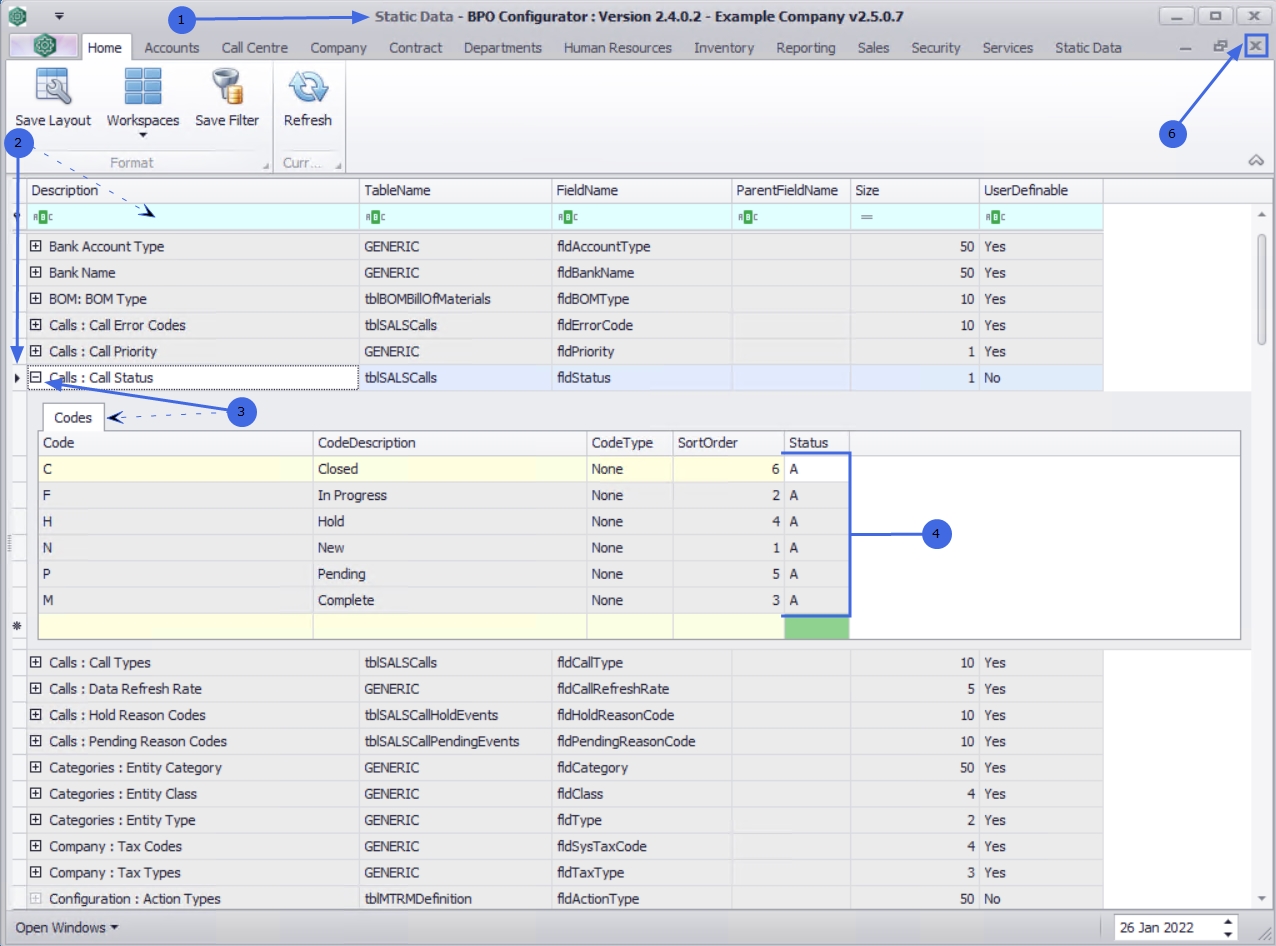Switch to the Inventory tab

724,47
